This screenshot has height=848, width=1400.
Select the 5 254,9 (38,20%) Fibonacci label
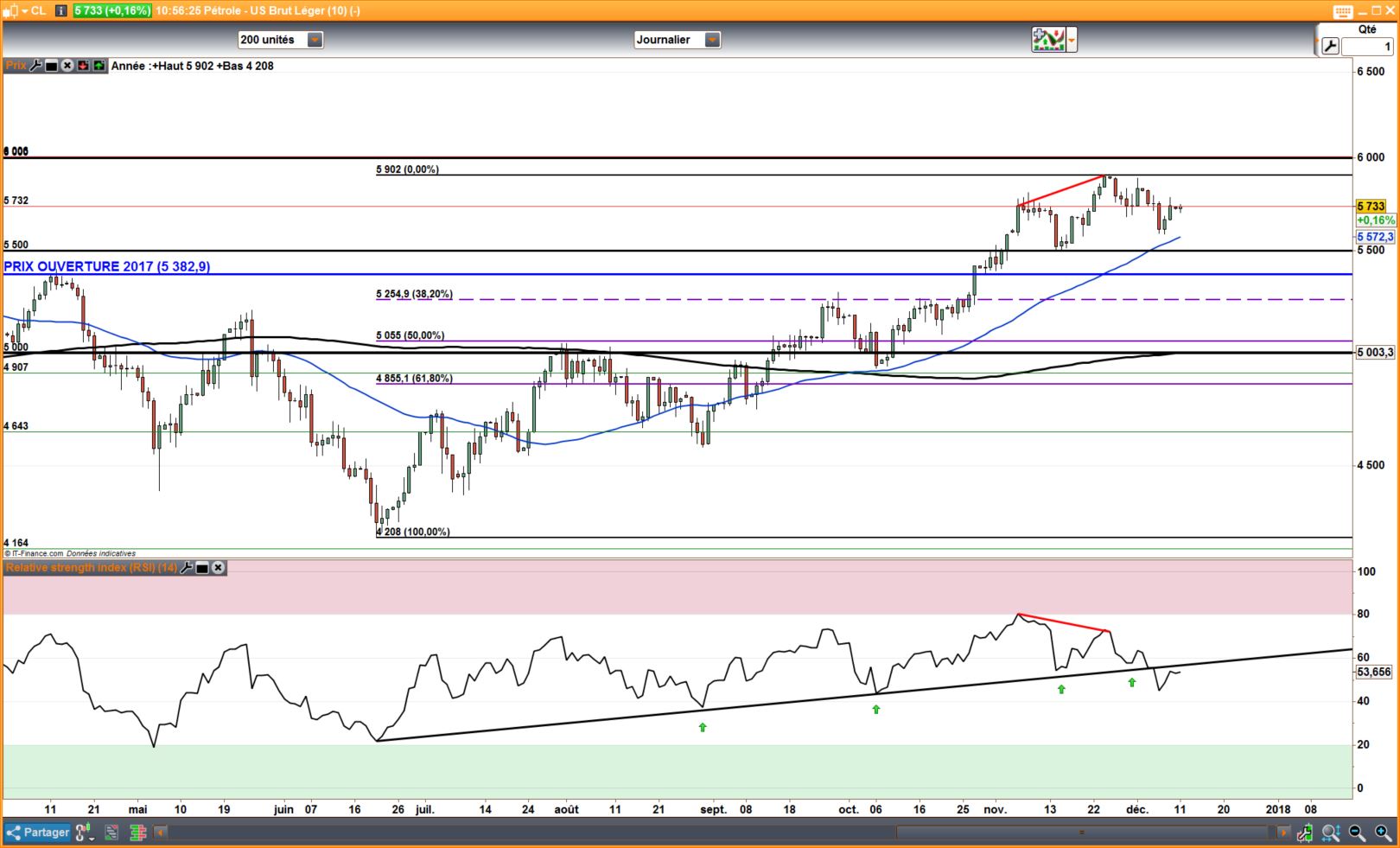click(414, 294)
